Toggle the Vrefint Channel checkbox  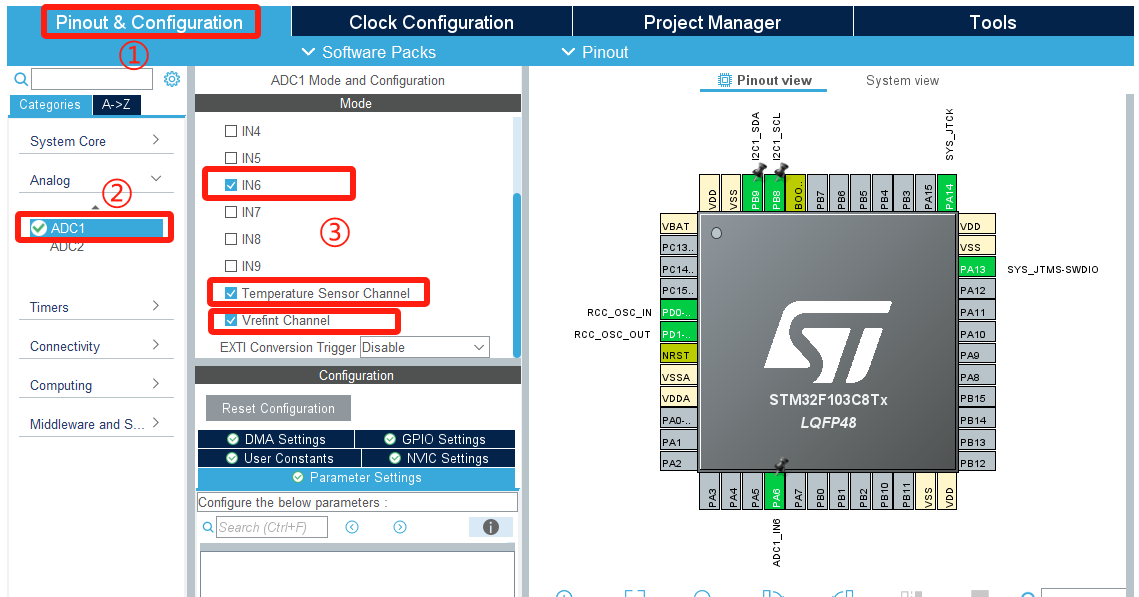pyautogui.click(x=231, y=320)
